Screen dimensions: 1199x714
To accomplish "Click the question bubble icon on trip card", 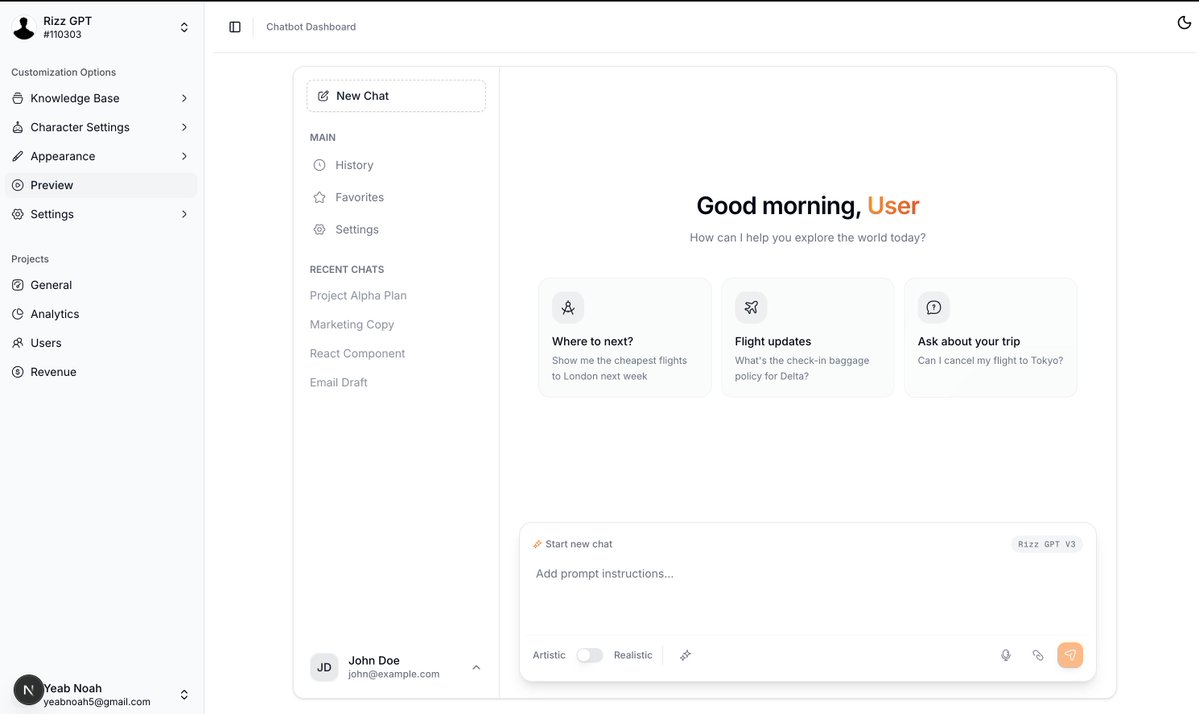I will click(934, 307).
